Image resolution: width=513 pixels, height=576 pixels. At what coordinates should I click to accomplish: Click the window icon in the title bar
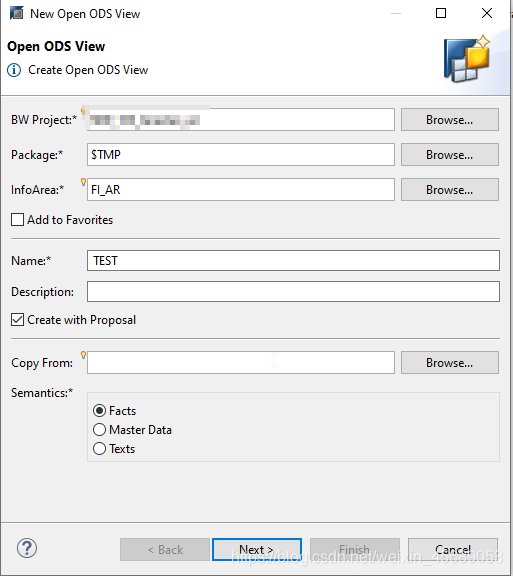tap(17, 13)
